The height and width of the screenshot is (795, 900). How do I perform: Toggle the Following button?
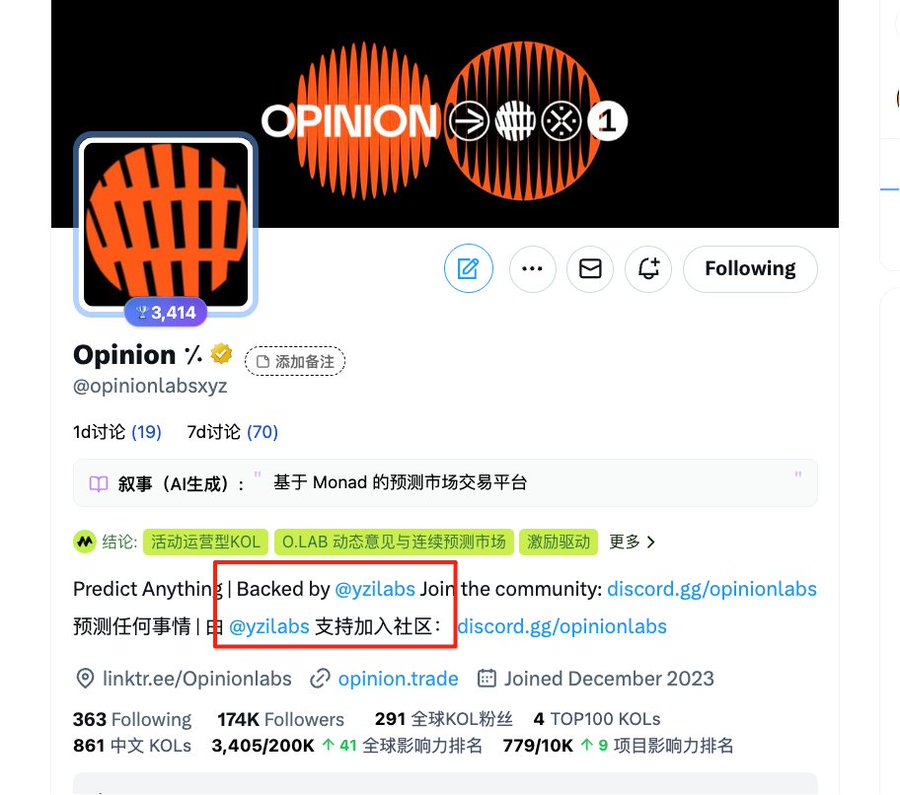pyautogui.click(x=750, y=269)
